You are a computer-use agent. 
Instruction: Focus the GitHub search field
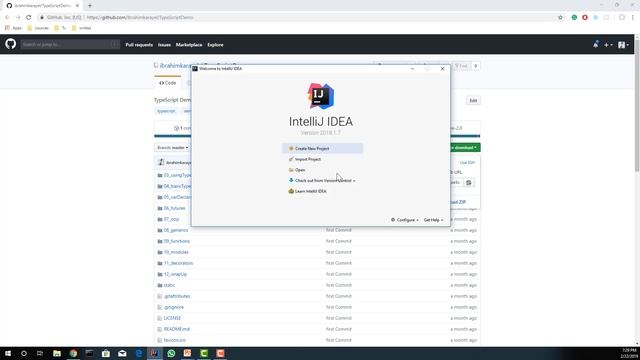pyautogui.click(x=70, y=44)
